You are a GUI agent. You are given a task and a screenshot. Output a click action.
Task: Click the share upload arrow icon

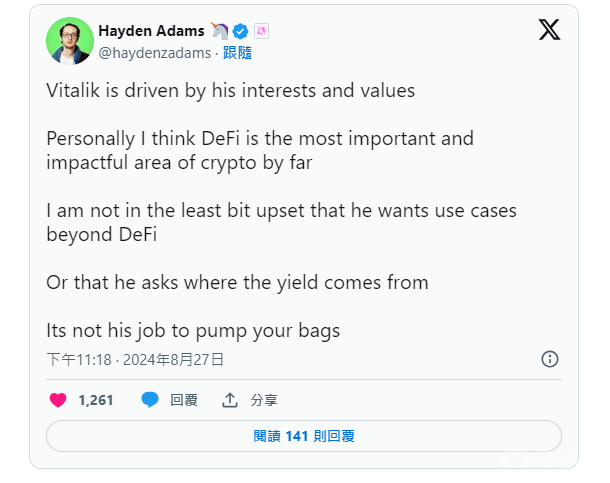(230, 400)
